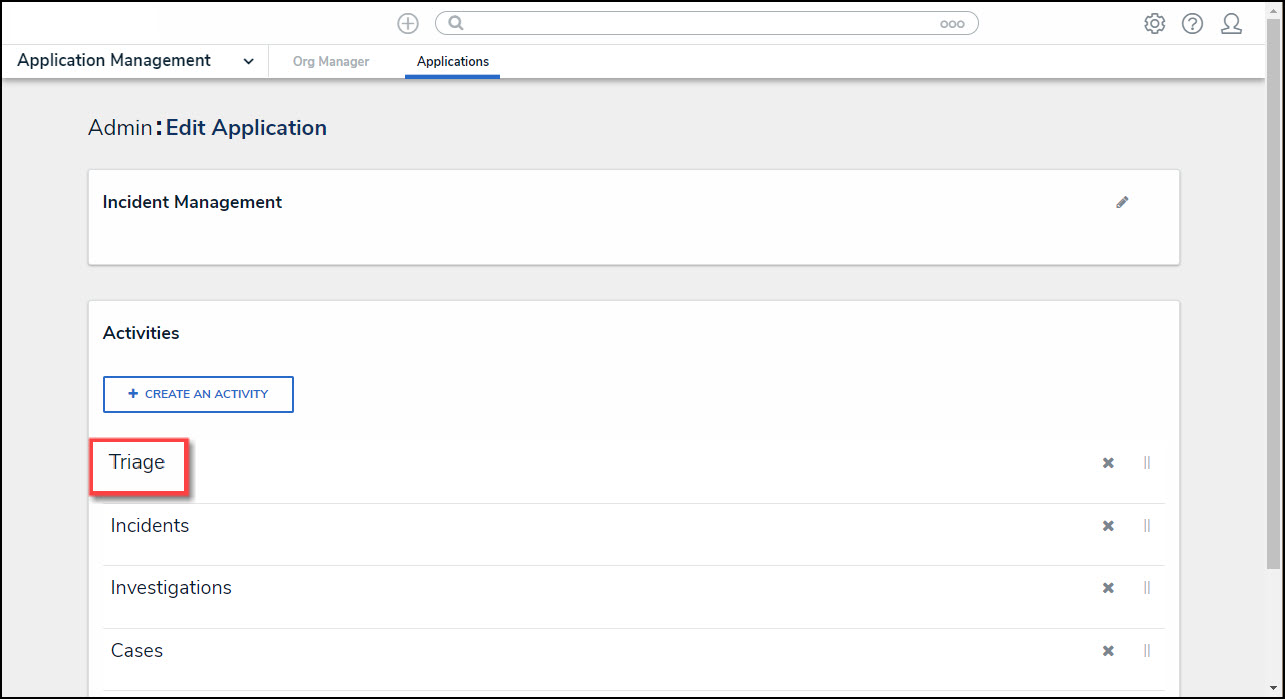1285x699 pixels.
Task: Open the Triage activity
Action: tap(138, 463)
